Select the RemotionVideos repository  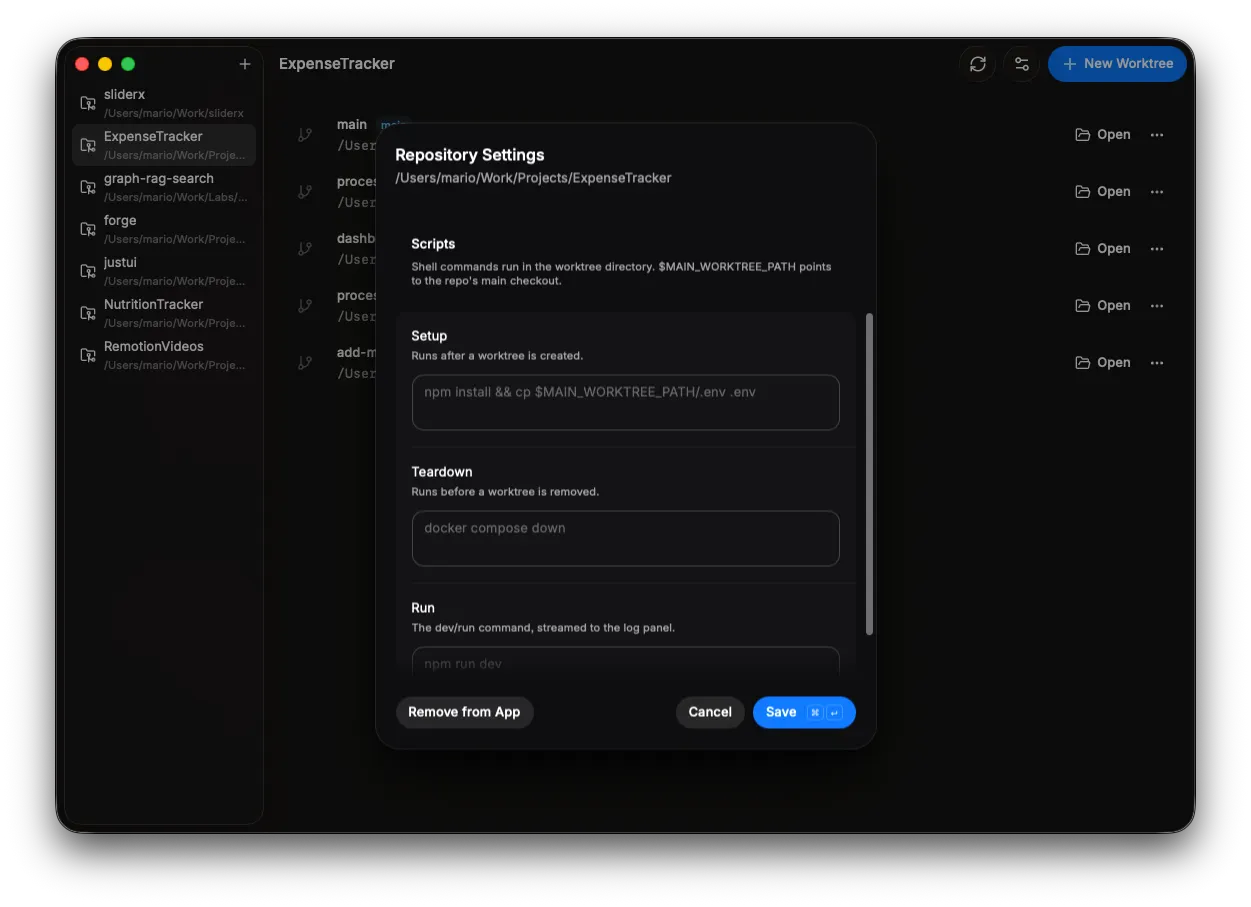(x=164, y=355)
